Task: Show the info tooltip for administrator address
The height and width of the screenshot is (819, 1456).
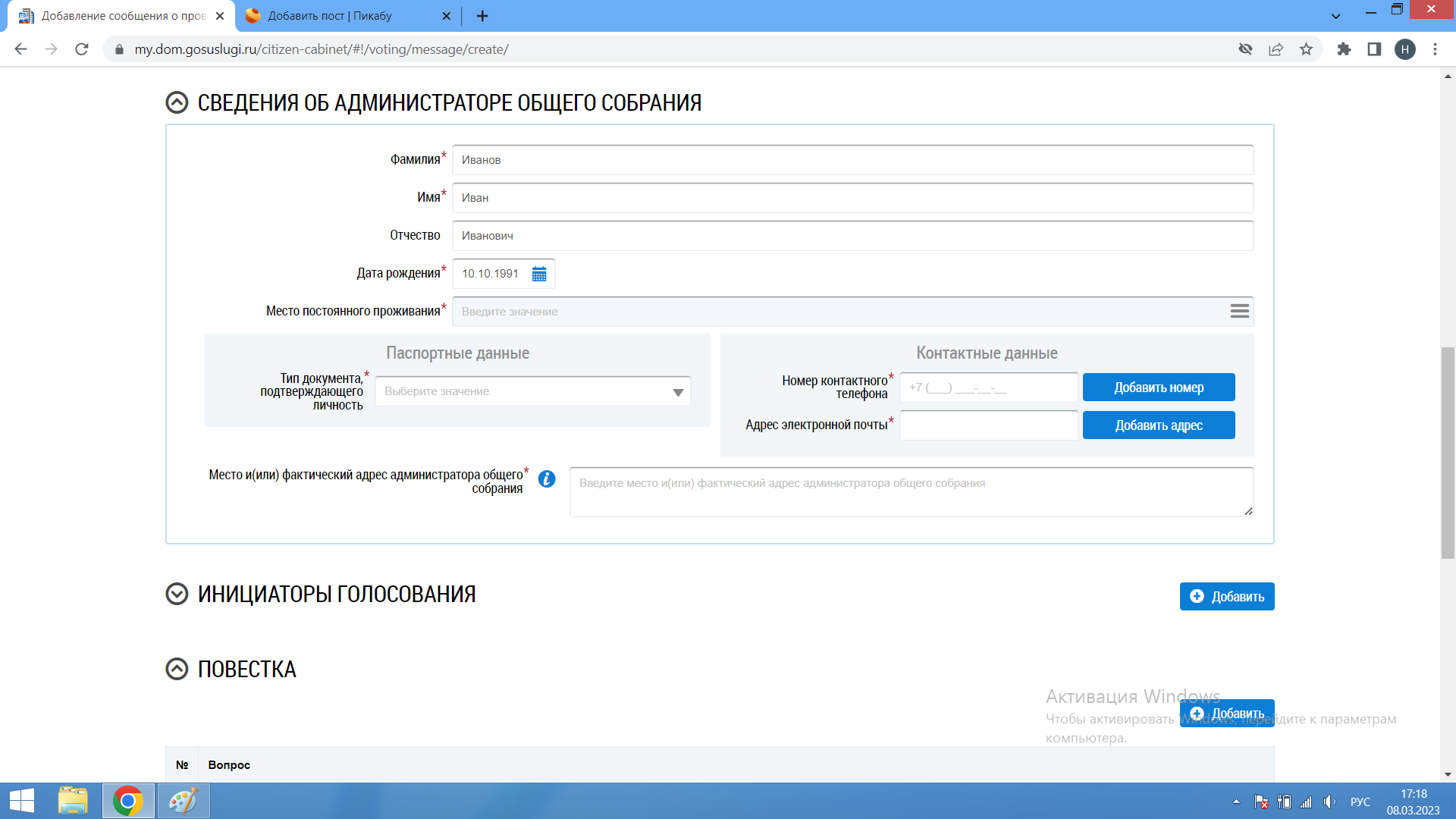Action: pos(547,479)
